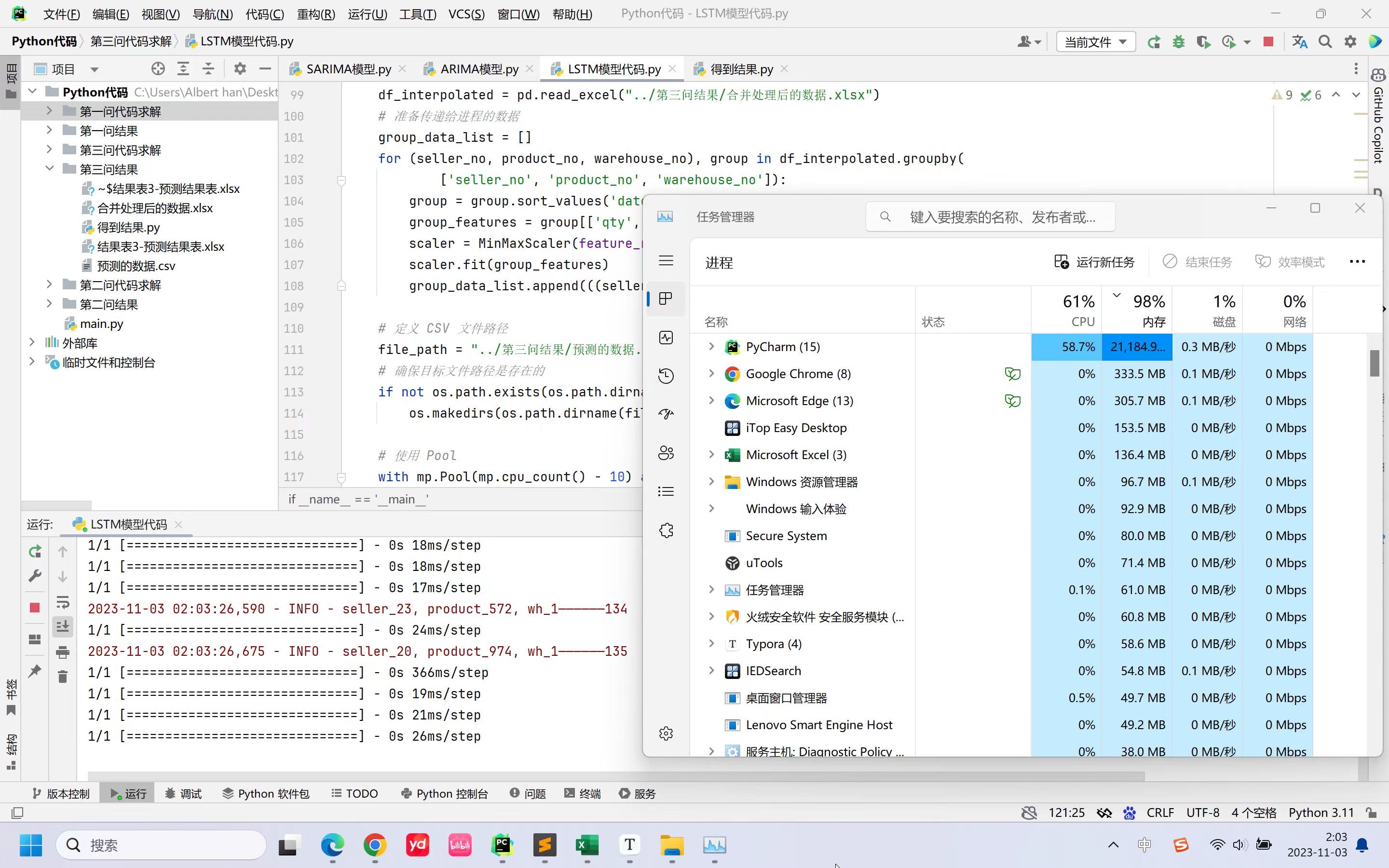
Task: Open Task Manager Startup apps icon
Action: tap(666, 414)
